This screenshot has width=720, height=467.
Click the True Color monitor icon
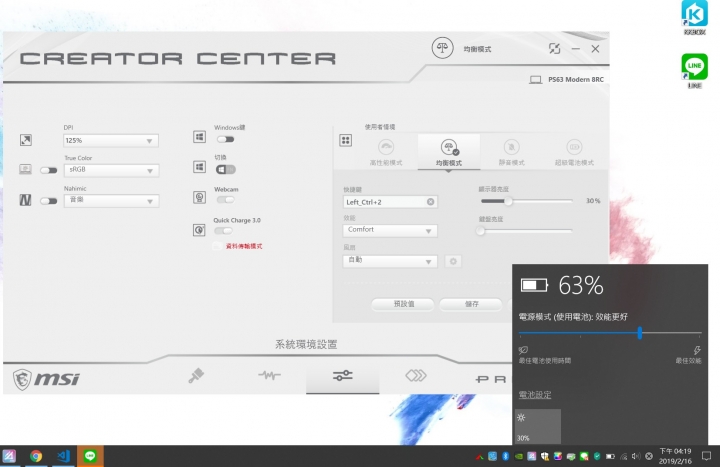coord(25,169)
